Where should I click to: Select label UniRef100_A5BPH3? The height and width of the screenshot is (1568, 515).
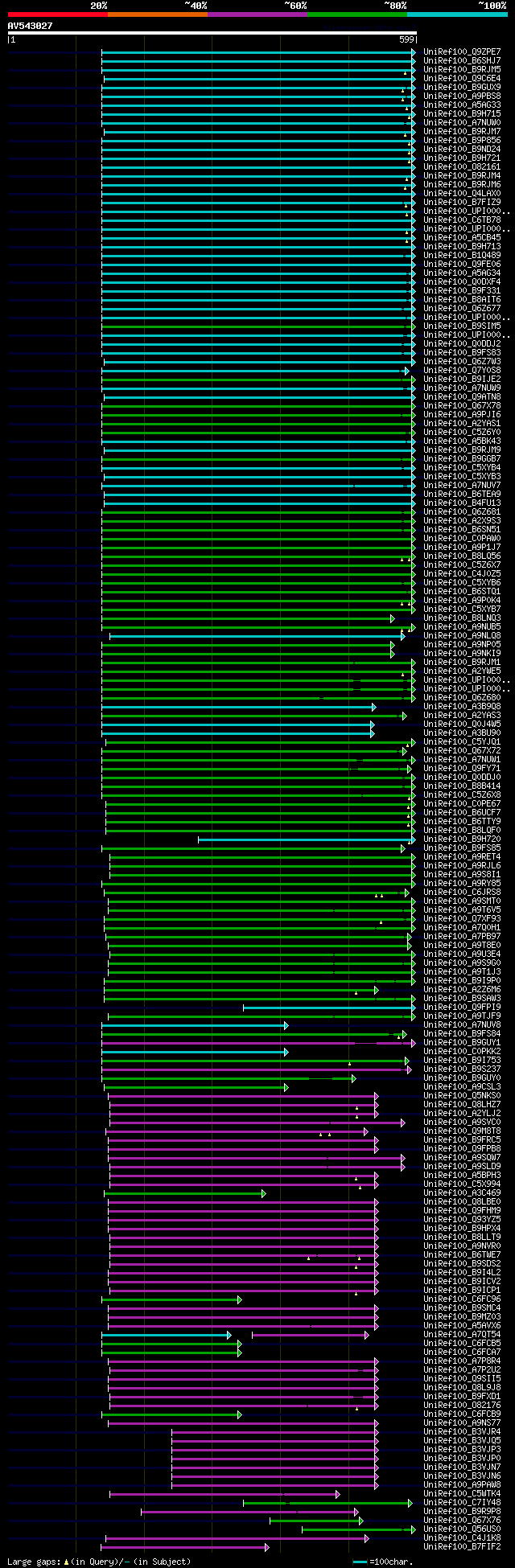461,1176
